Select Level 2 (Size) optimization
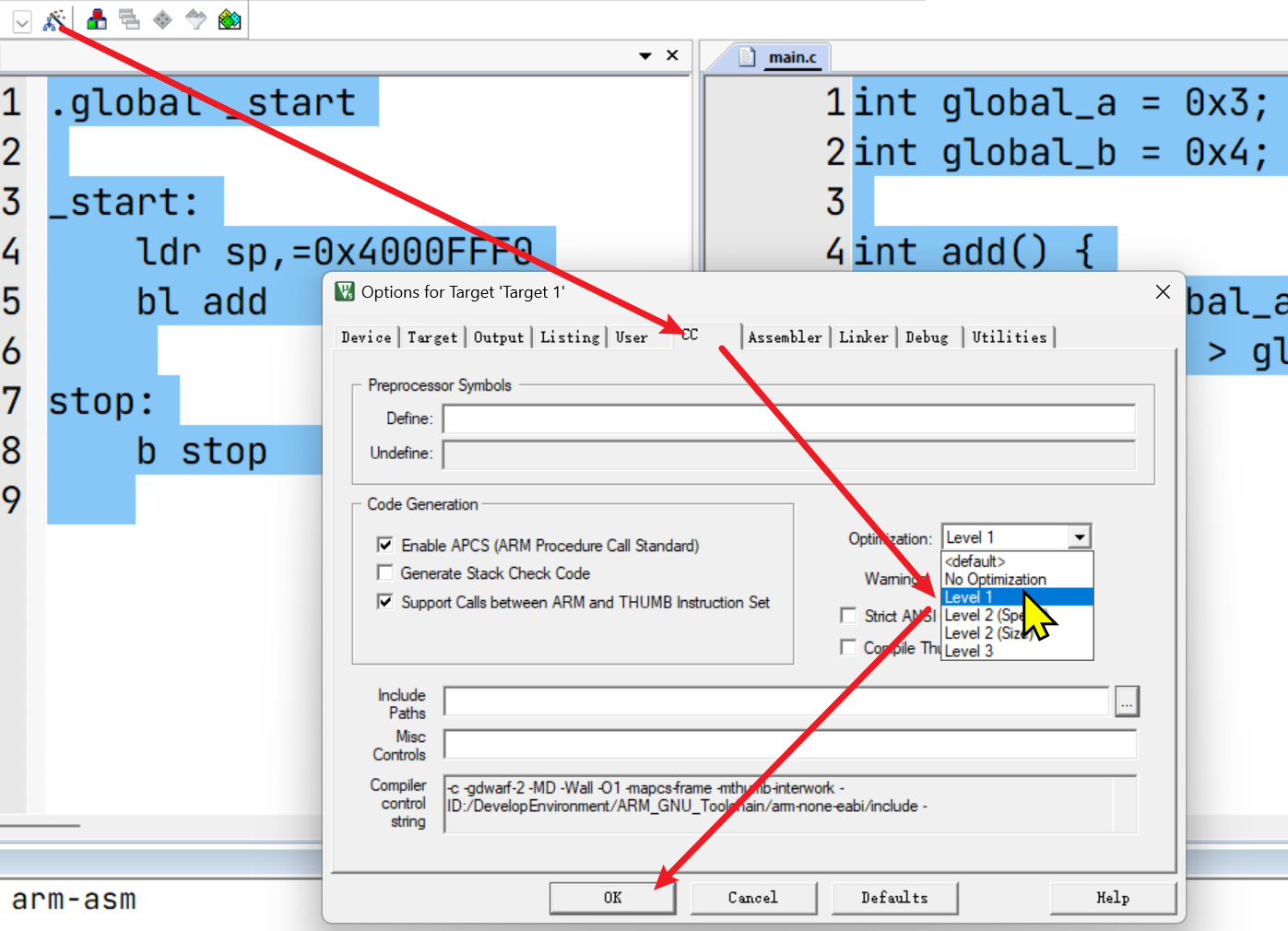Viewport: 1288px width, 931px height. pos(1017,632)
